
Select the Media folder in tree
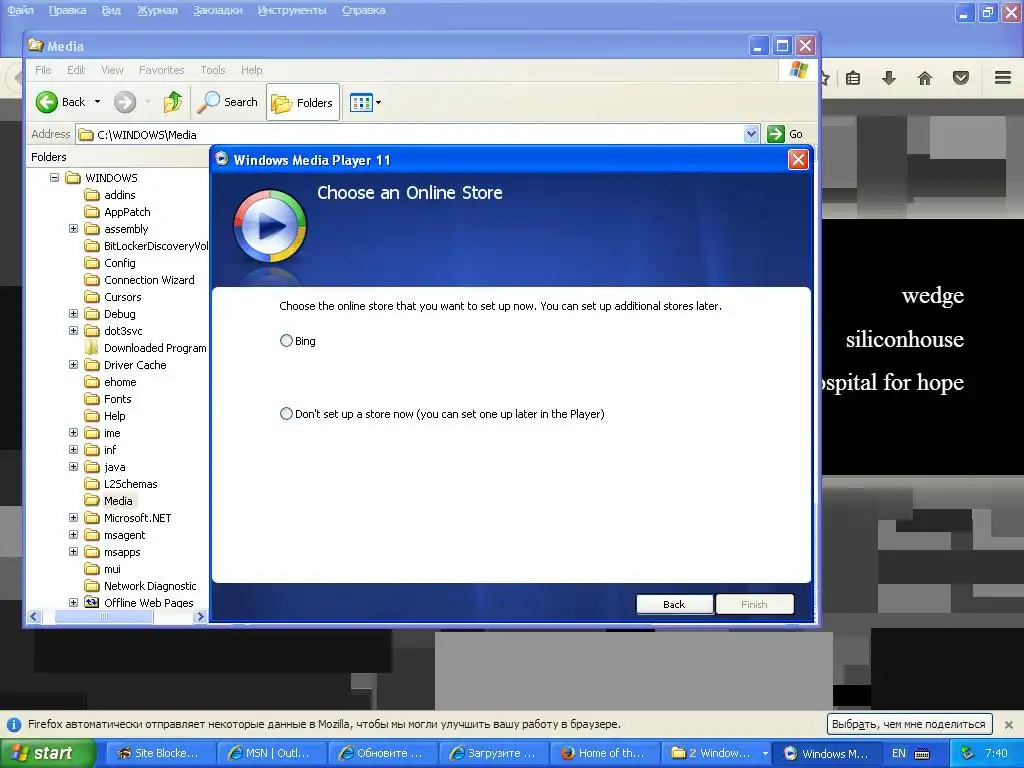pyautogui.click(x=118, y=501)
